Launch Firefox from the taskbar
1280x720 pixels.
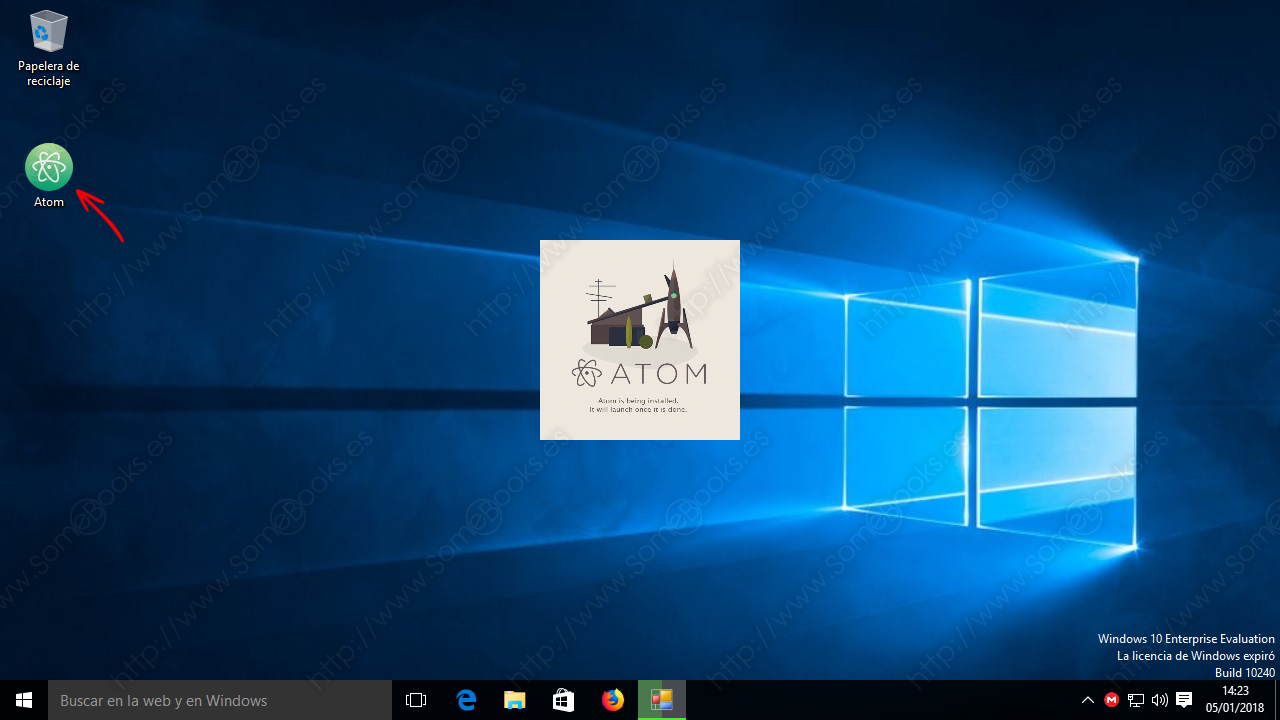point(612,700)
